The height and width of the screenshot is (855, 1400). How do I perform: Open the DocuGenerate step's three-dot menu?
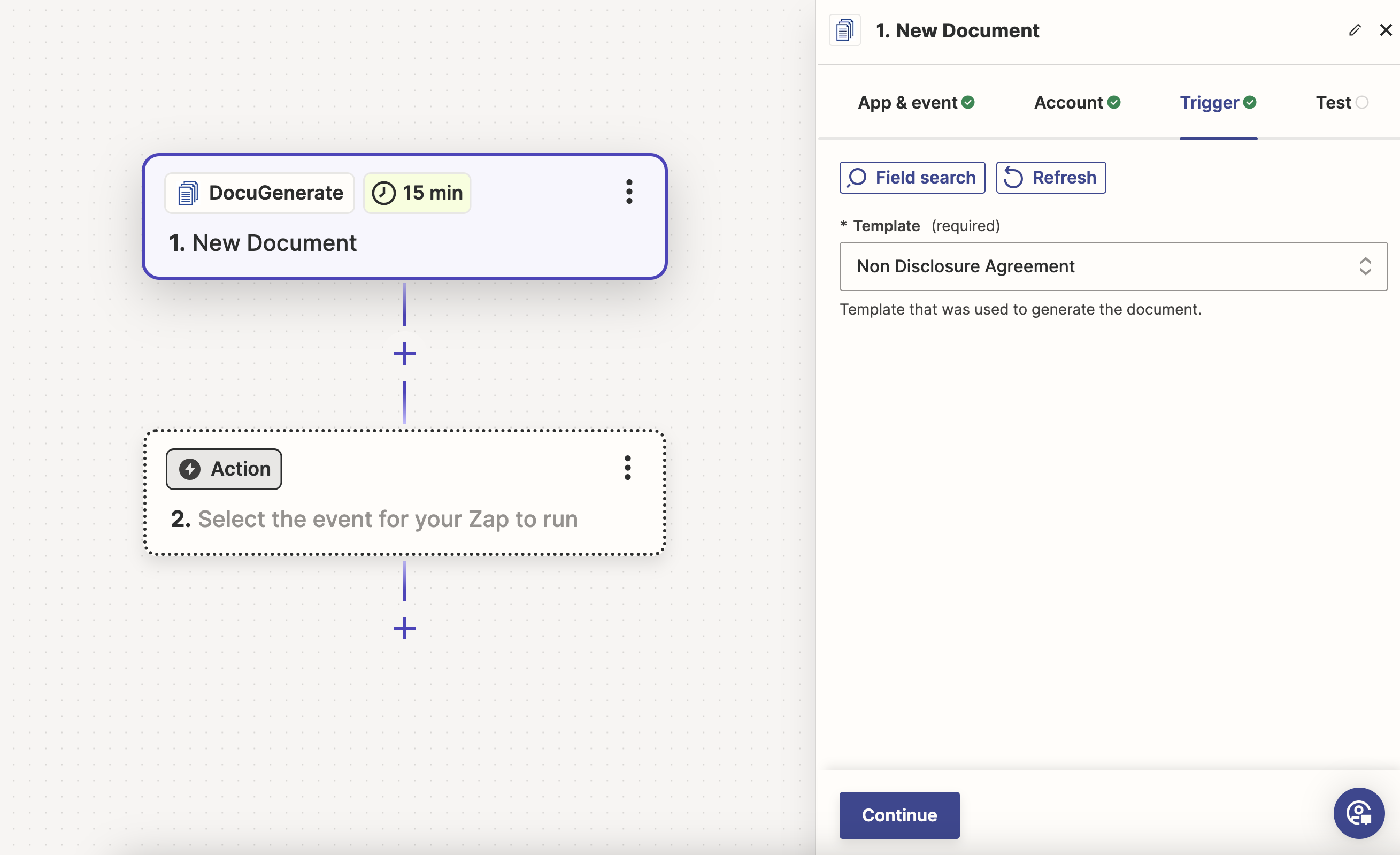[629, 192]
